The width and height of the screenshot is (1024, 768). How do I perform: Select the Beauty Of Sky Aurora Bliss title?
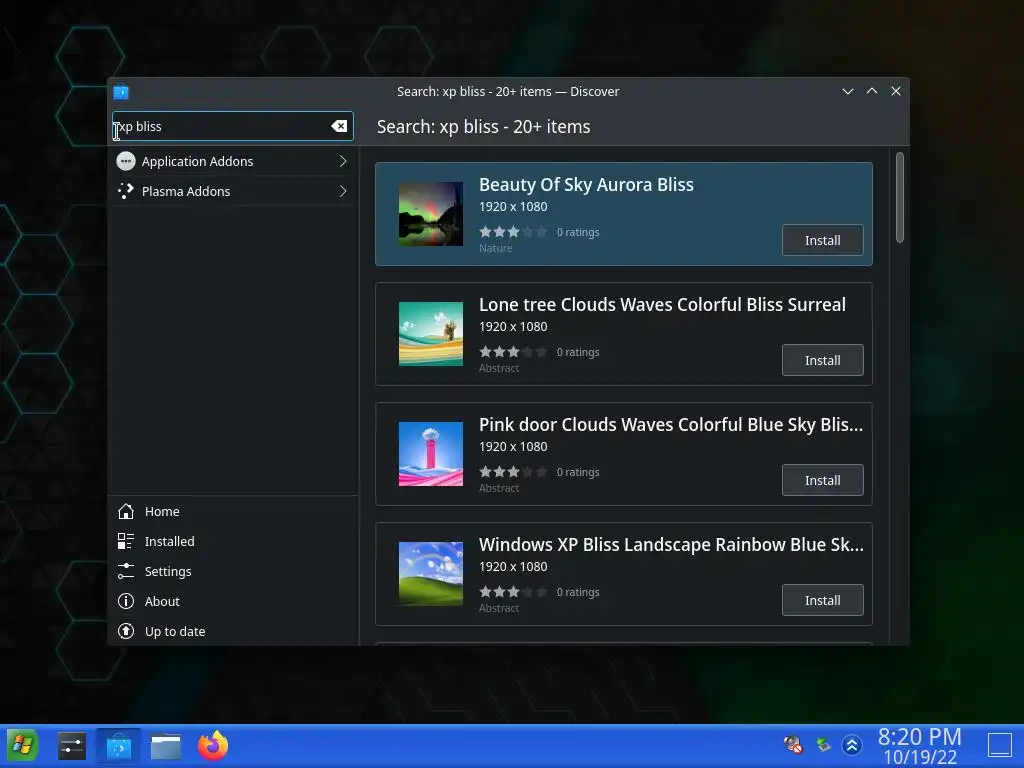pyautogui.click(x=586, y=185)
